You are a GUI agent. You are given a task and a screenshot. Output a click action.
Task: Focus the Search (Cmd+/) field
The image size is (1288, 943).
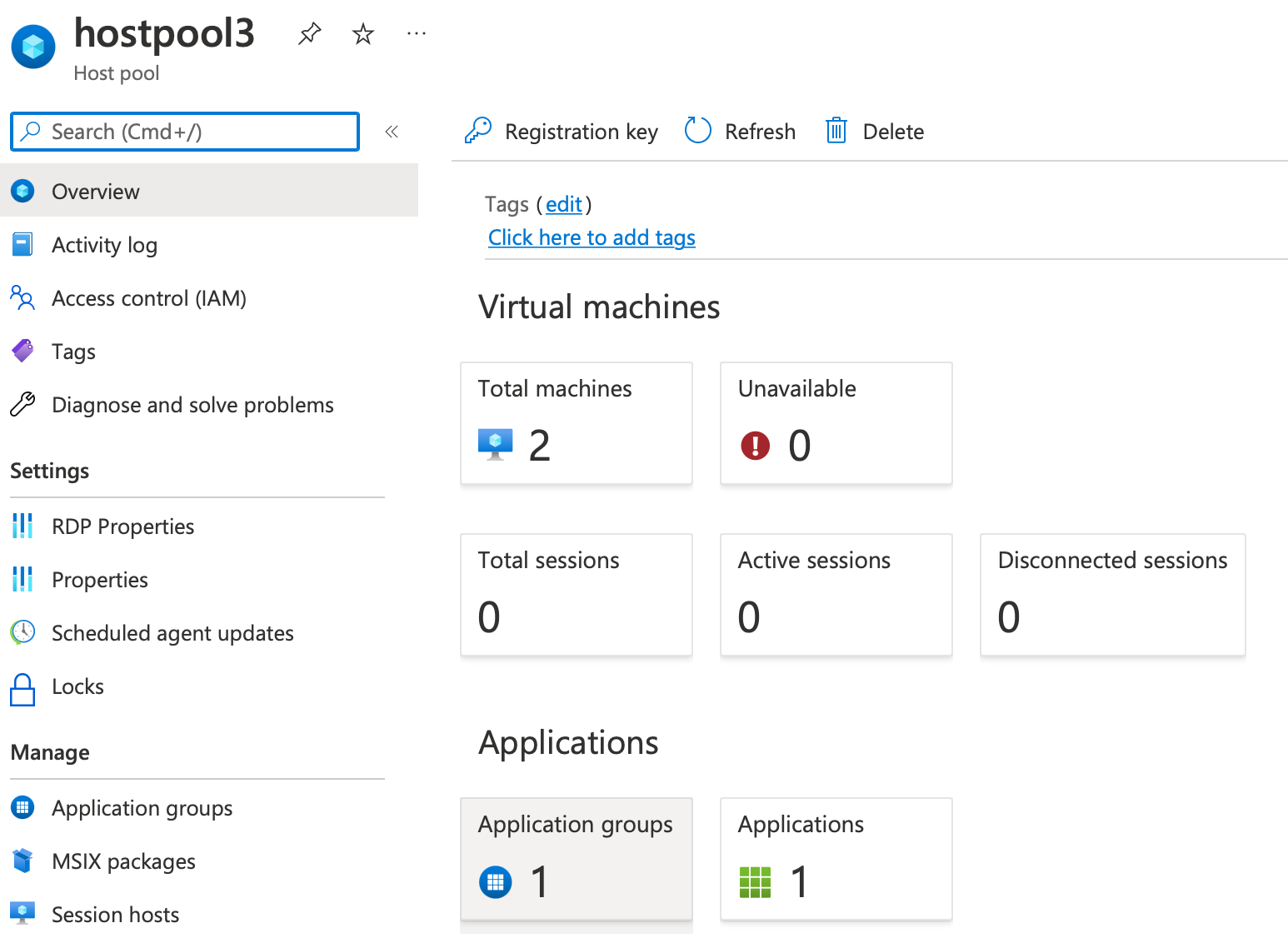pos(185,132)
